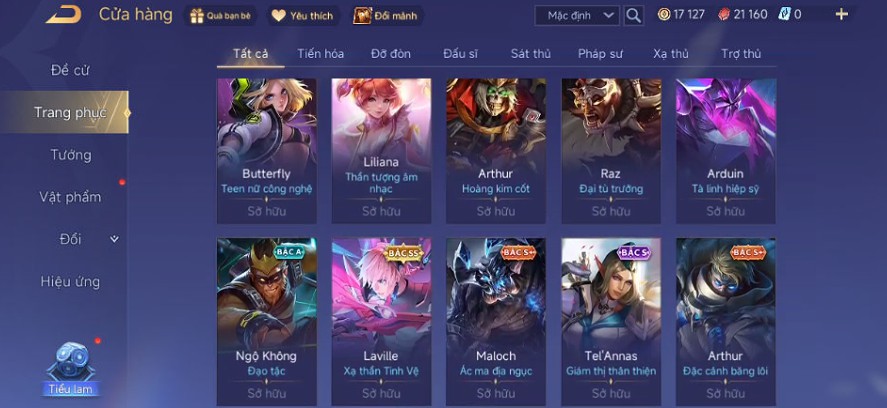Open Butterfly Teen nữ công nghệ skin

click(266, 151)
